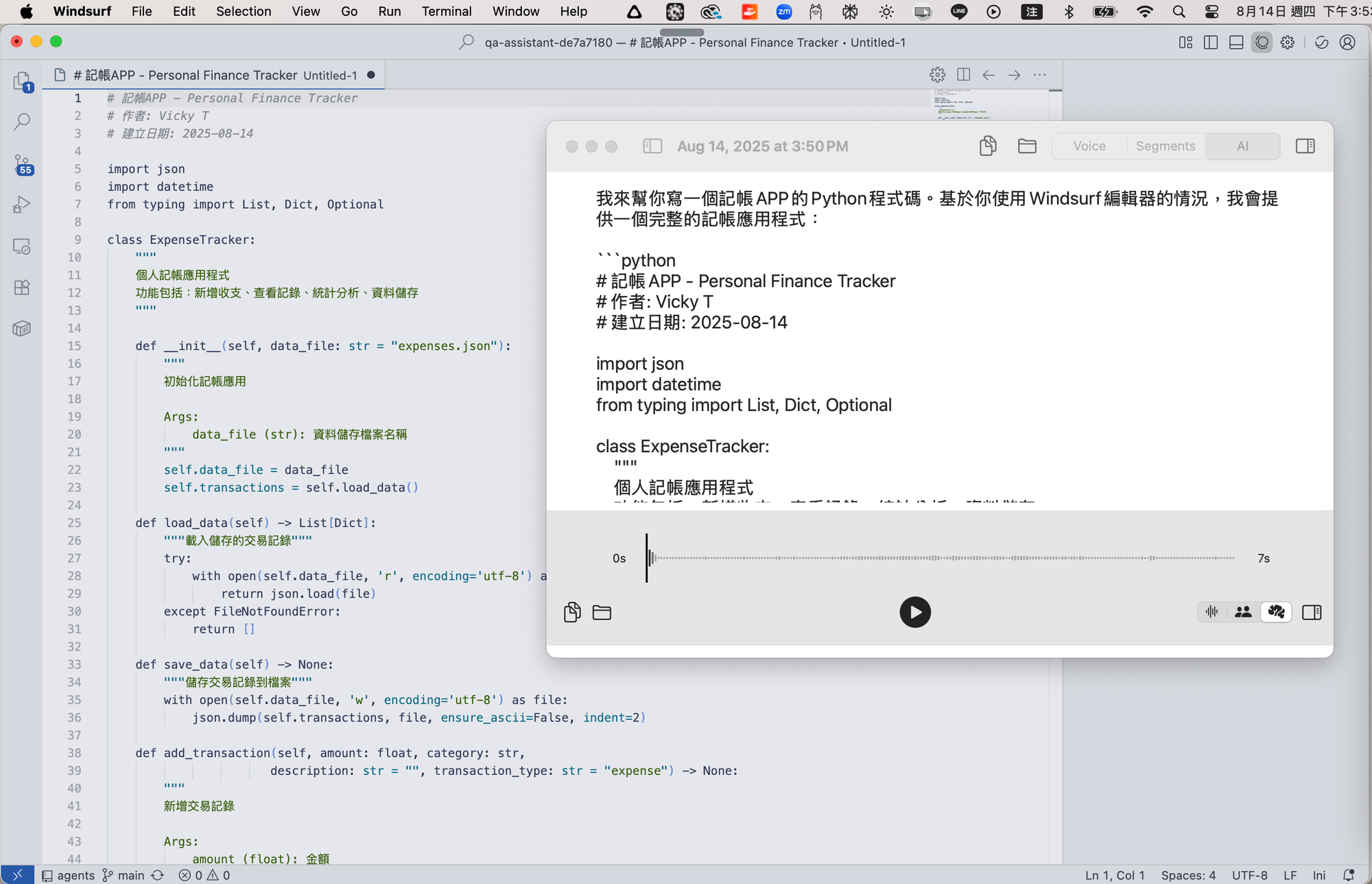This screenshot has height=884, width=1372.
Task: Open the Apple menu
Action: pos(26,12)
